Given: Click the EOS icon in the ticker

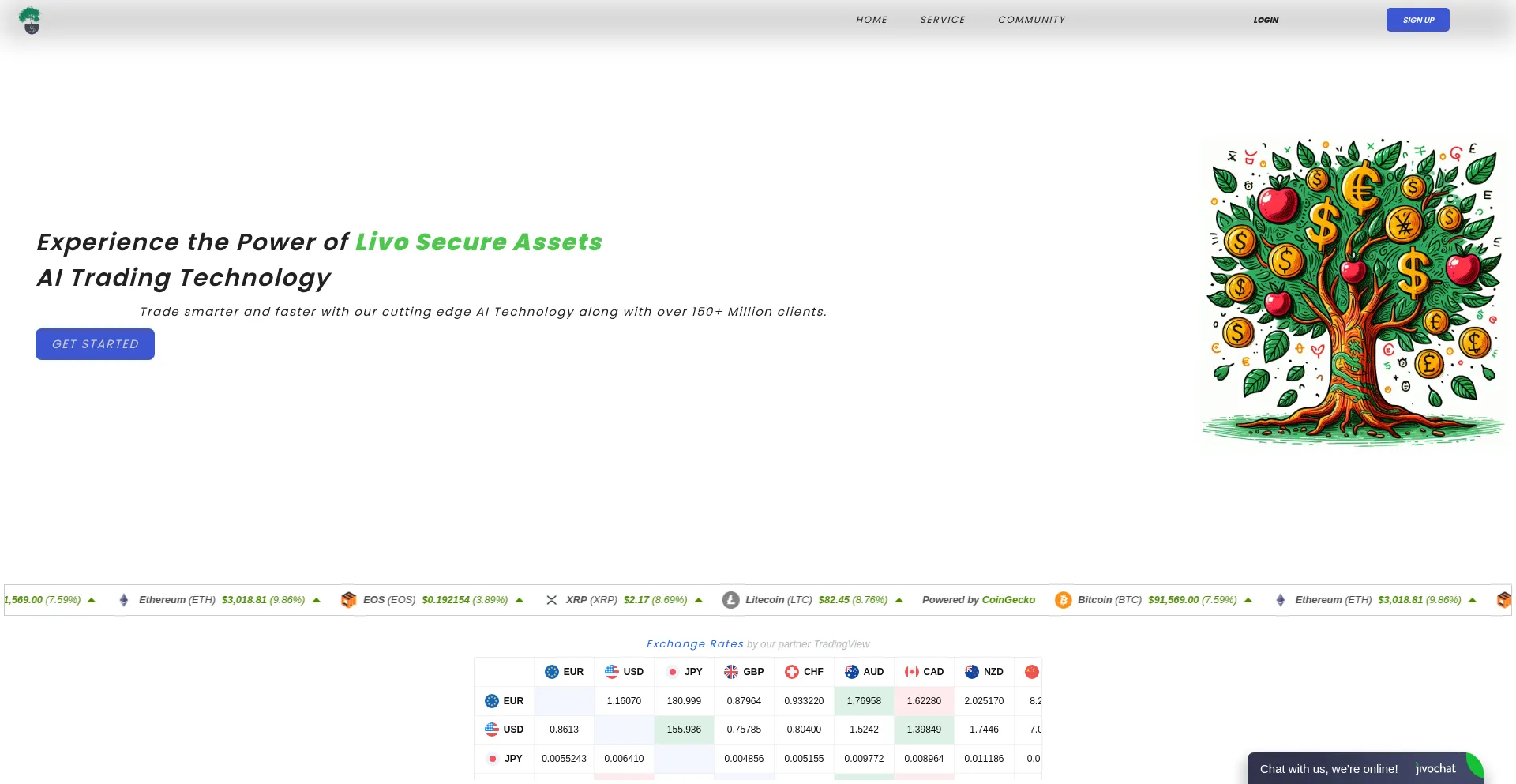Looking at the screenshot, I should pos(348,600).
